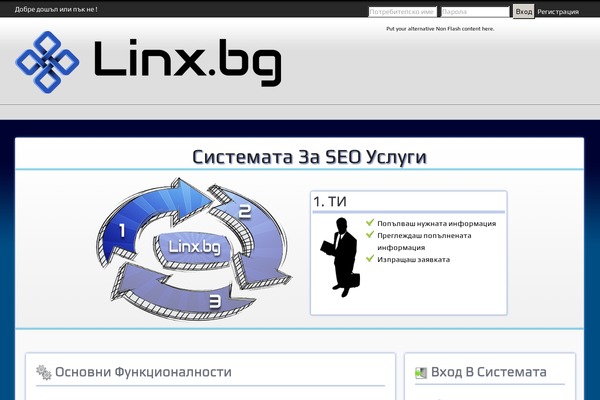Click the gears icon beside Основни Функционалности
This screenshot has width=600, height=400.
pyautogui.click(x=44, y=372)
